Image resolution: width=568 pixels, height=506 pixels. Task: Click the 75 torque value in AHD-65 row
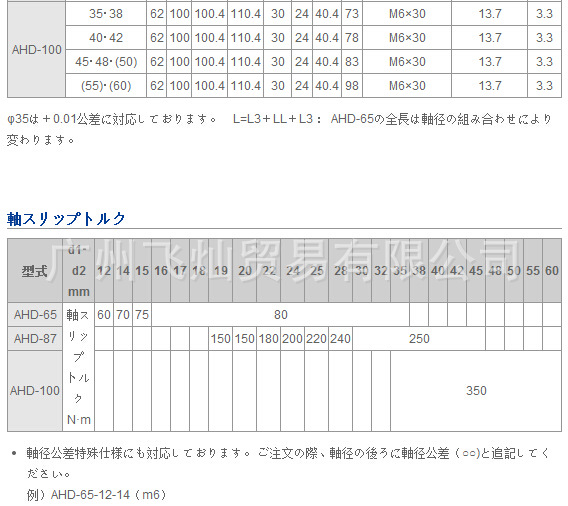pyautogui.click(x=142, y=315)
